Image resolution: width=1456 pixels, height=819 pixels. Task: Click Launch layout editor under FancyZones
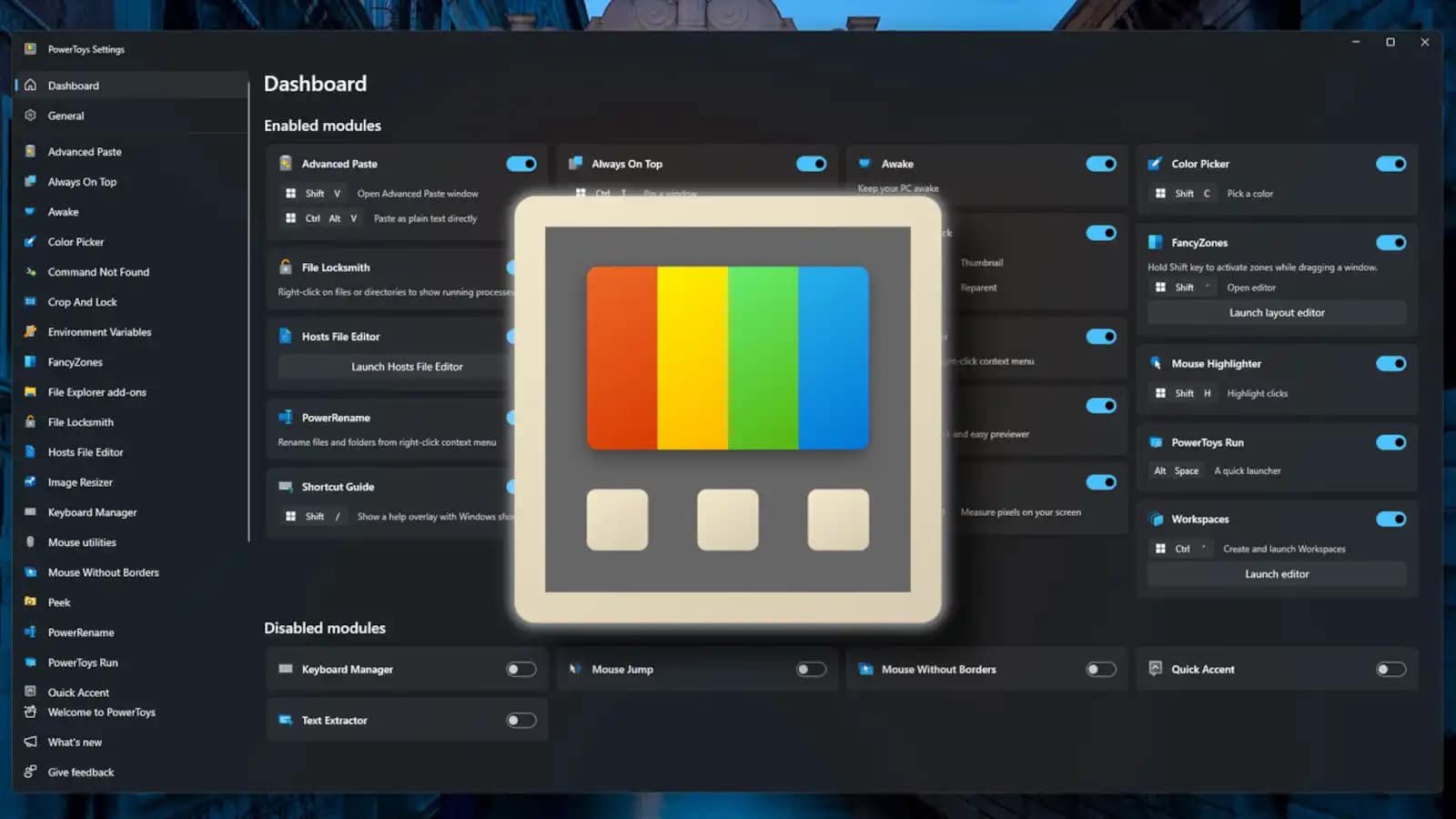1276,312
